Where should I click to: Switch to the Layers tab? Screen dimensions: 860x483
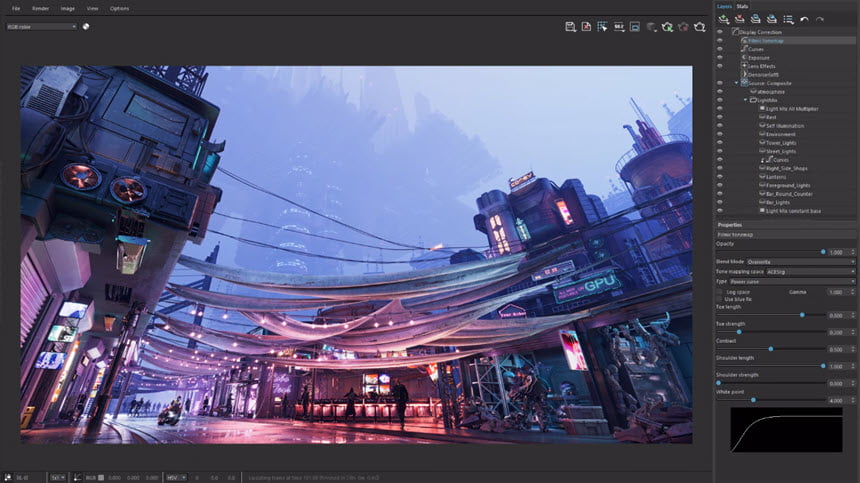click(725, 6)
